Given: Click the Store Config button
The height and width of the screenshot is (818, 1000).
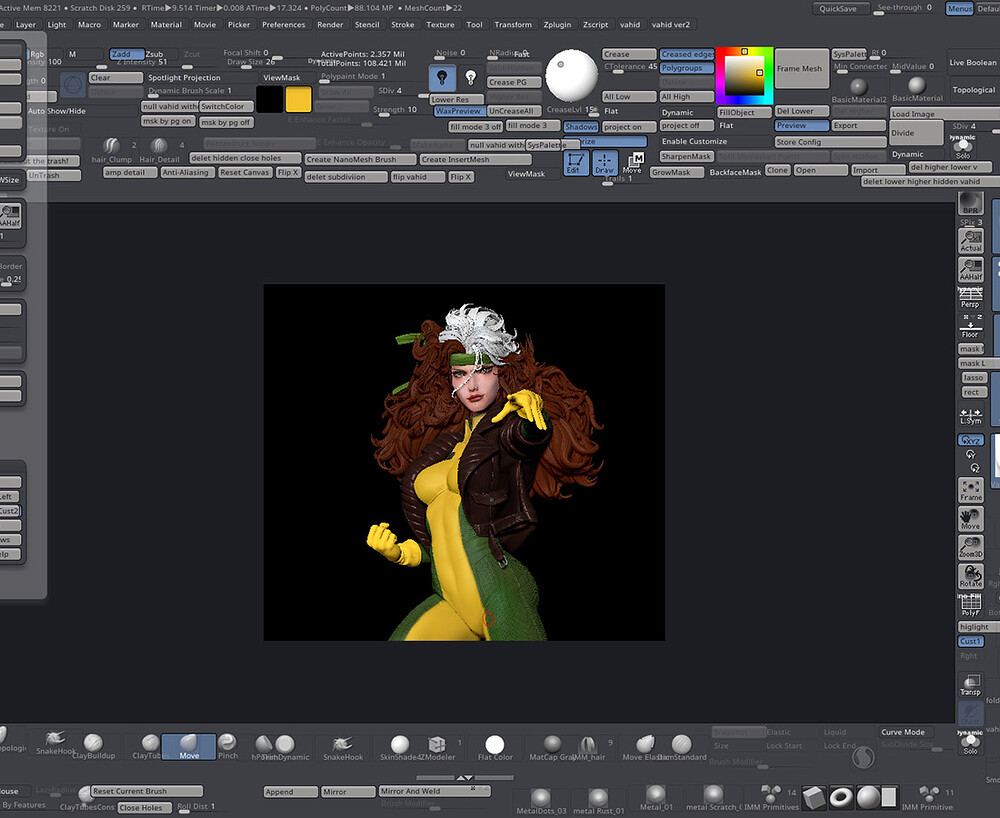Looking at the screenshot, I should pos(830,142).
